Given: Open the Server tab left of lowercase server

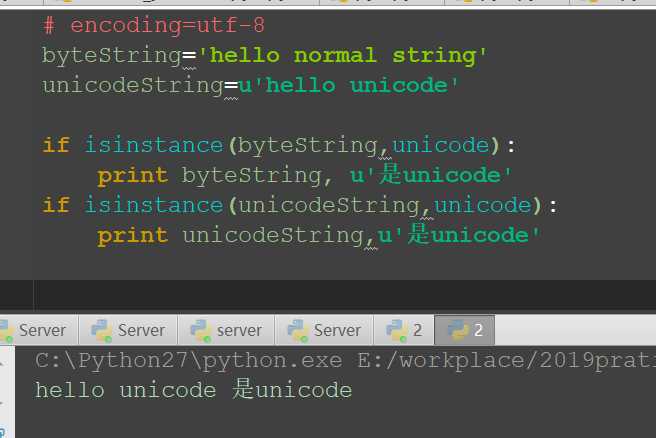Looking at the screenshot, I should coord(128,330).
